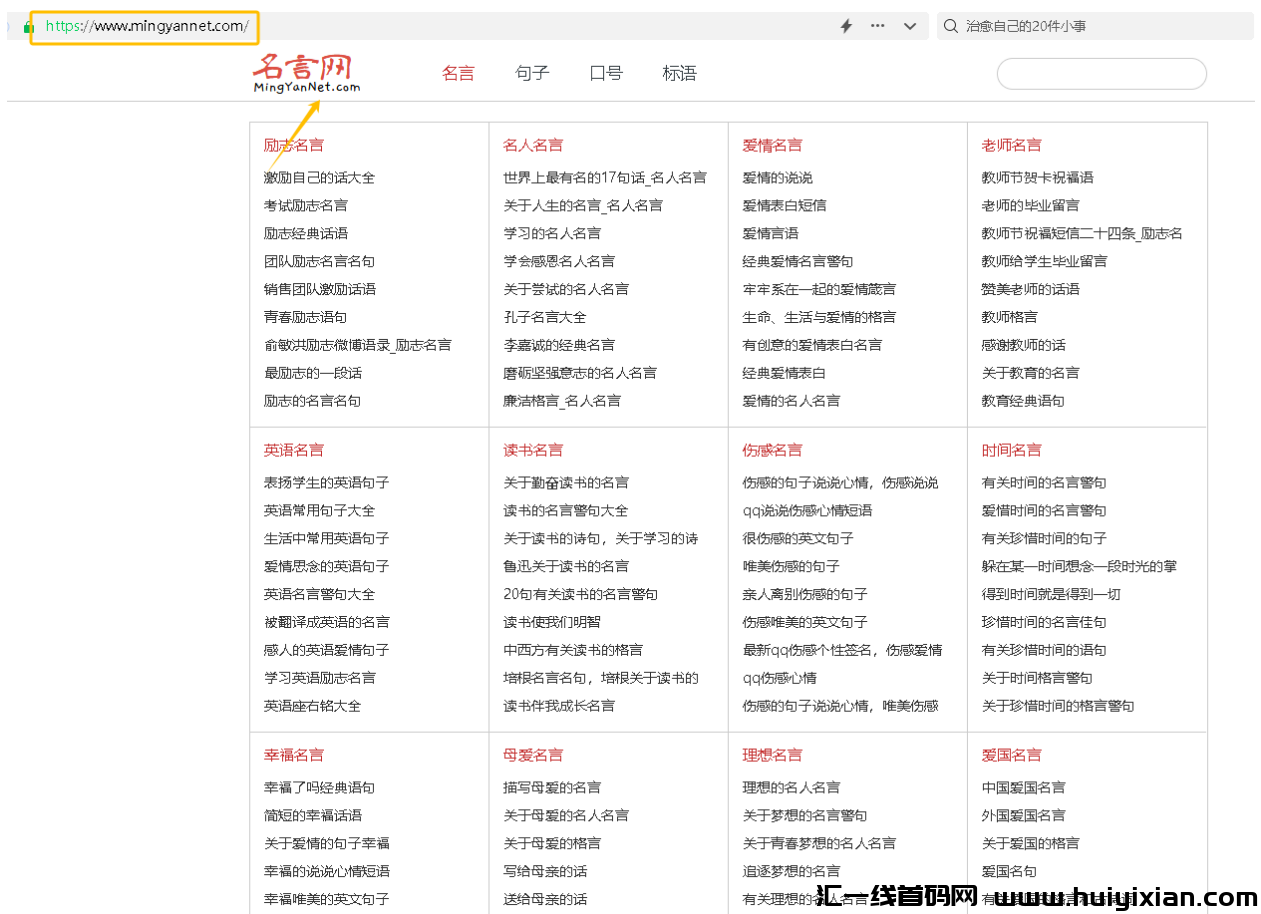Click the magnifier search icon next to 治愈自己的20件小事
1261x914 pixels.
point(949,26)
